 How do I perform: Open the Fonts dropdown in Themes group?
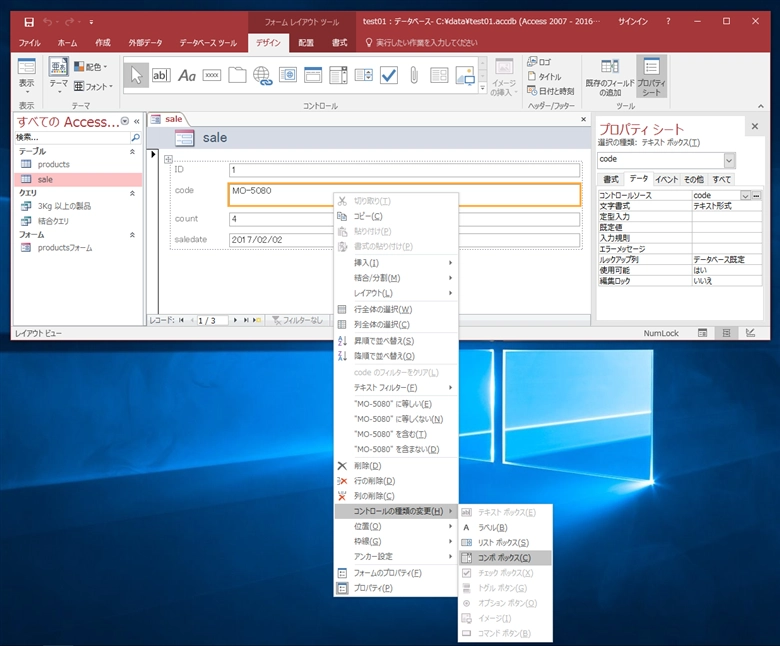pyautogui.click(x=94, y=87)
